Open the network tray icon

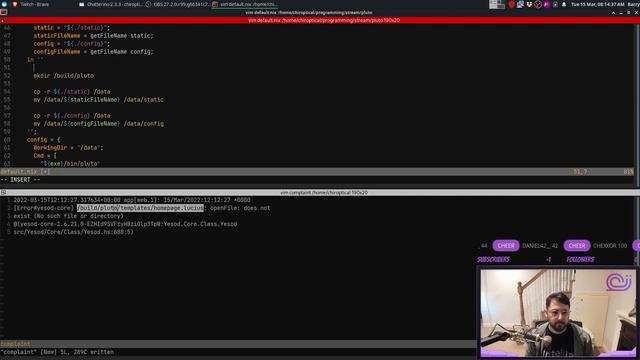520,4
